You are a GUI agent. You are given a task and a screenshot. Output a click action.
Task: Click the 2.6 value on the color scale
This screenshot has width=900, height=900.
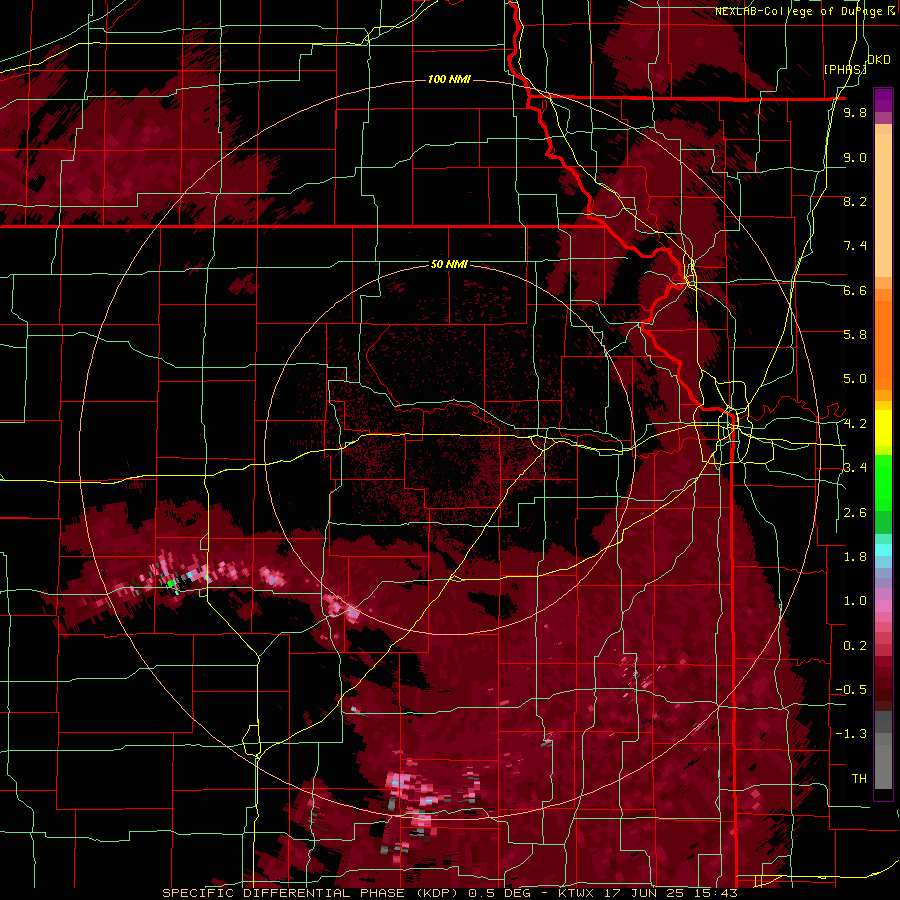[x=855, y=513]
